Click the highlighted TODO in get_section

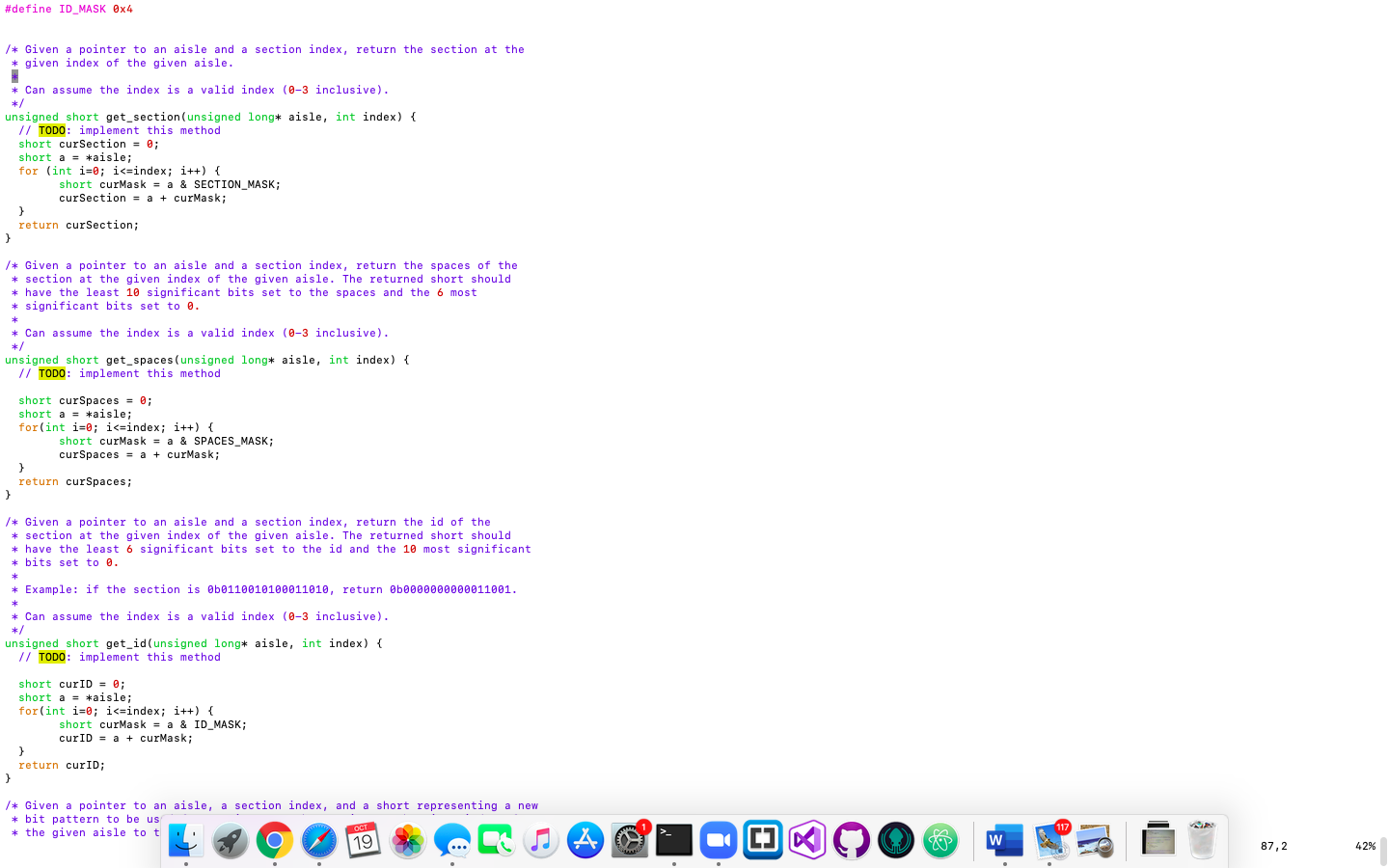point(50,130)
